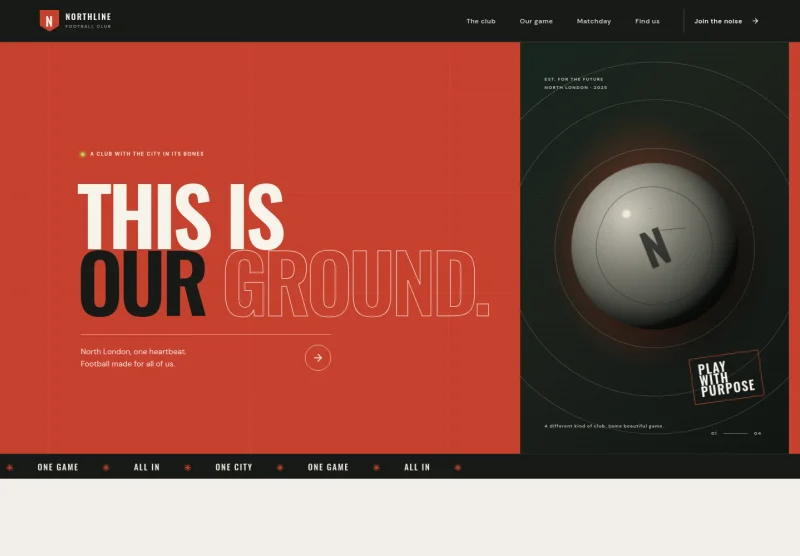Click Join the noise button
This screenshot has width=800, height=556.
coord(726,21)
